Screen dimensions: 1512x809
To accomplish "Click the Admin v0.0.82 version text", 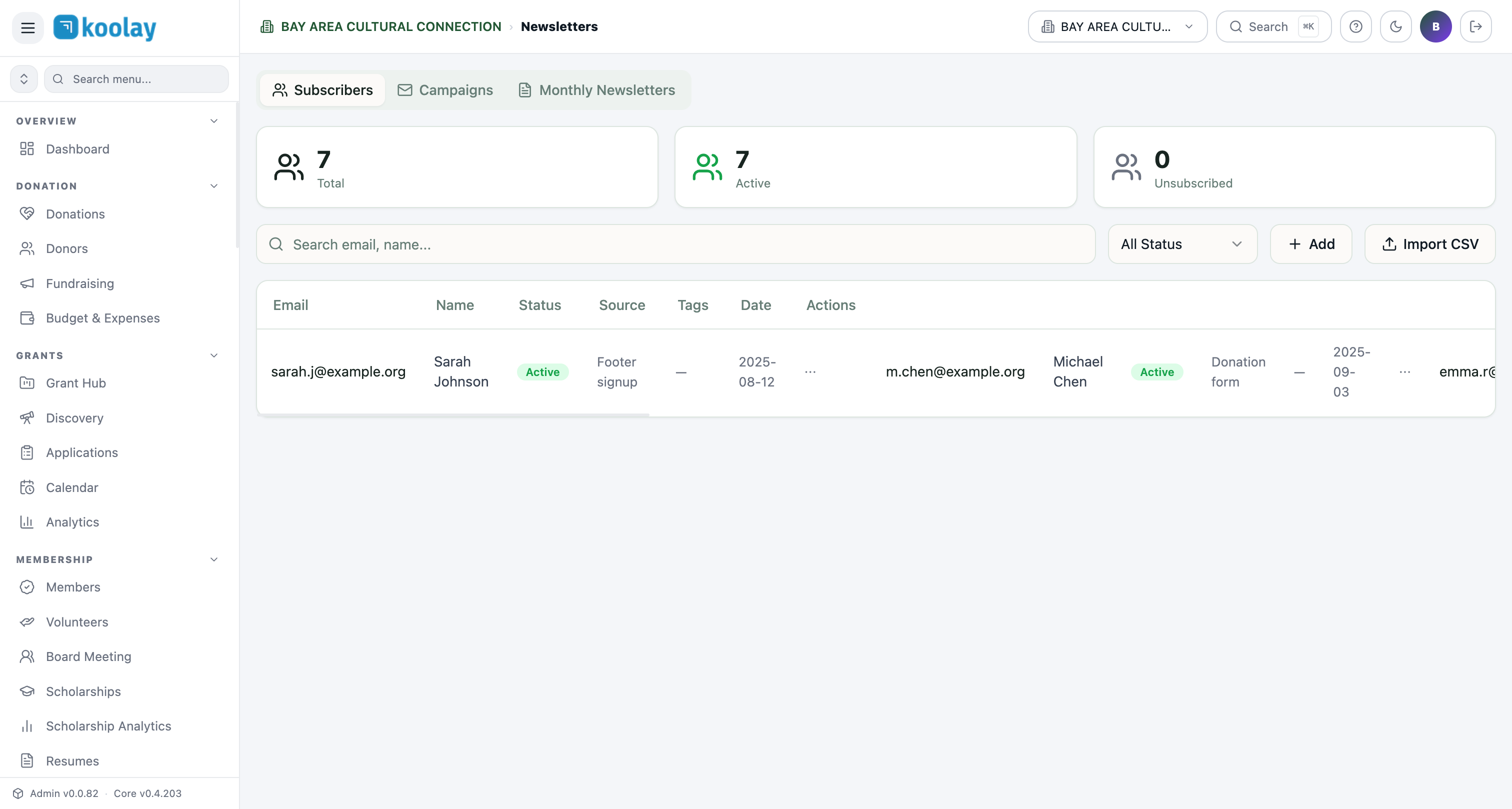I will coord(64,793).
